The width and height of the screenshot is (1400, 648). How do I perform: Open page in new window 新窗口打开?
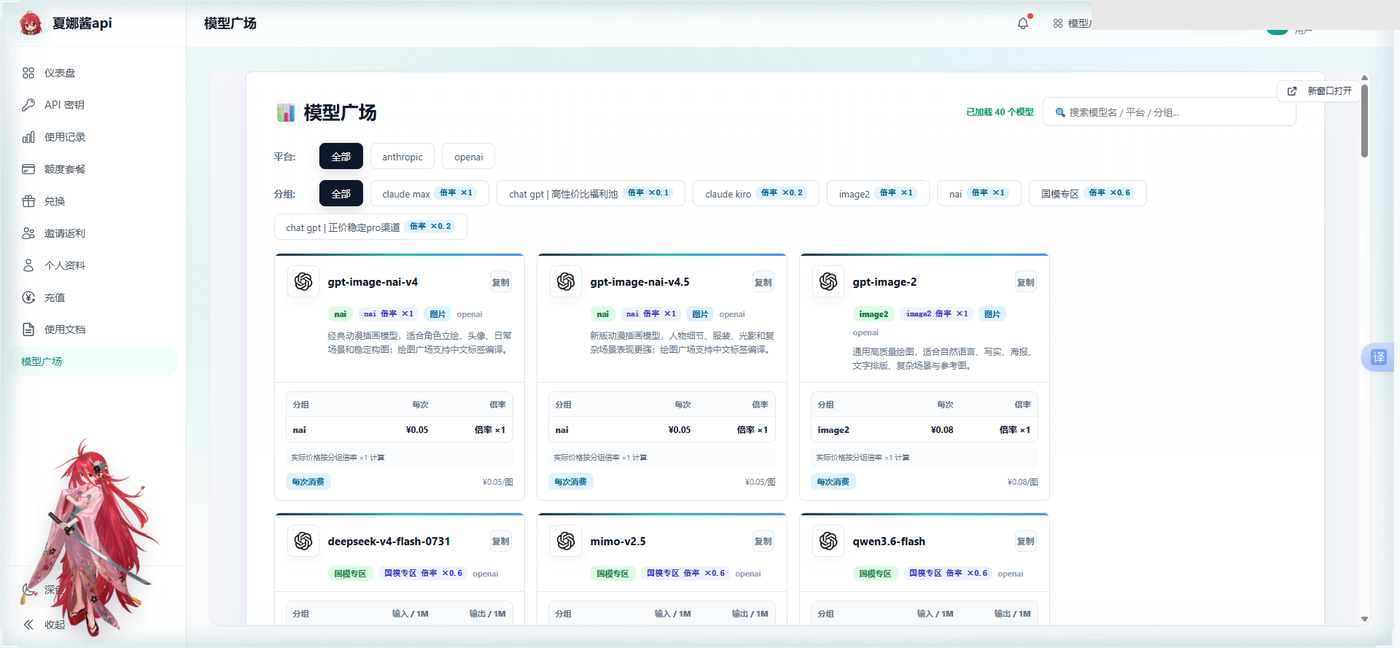tap(1320, 91)
